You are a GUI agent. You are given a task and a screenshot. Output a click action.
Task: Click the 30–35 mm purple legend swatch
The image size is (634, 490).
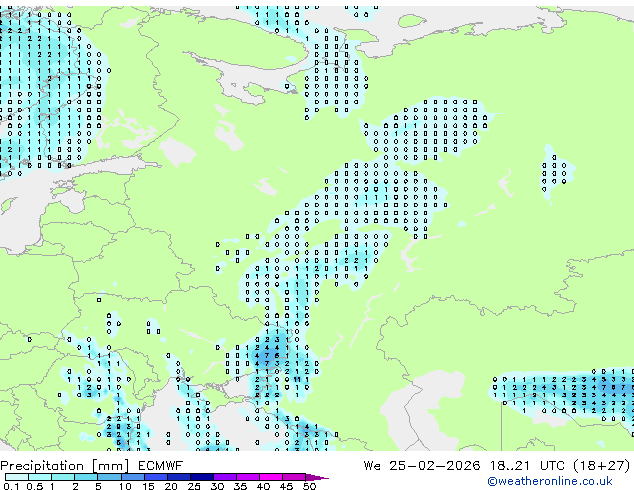224,477
